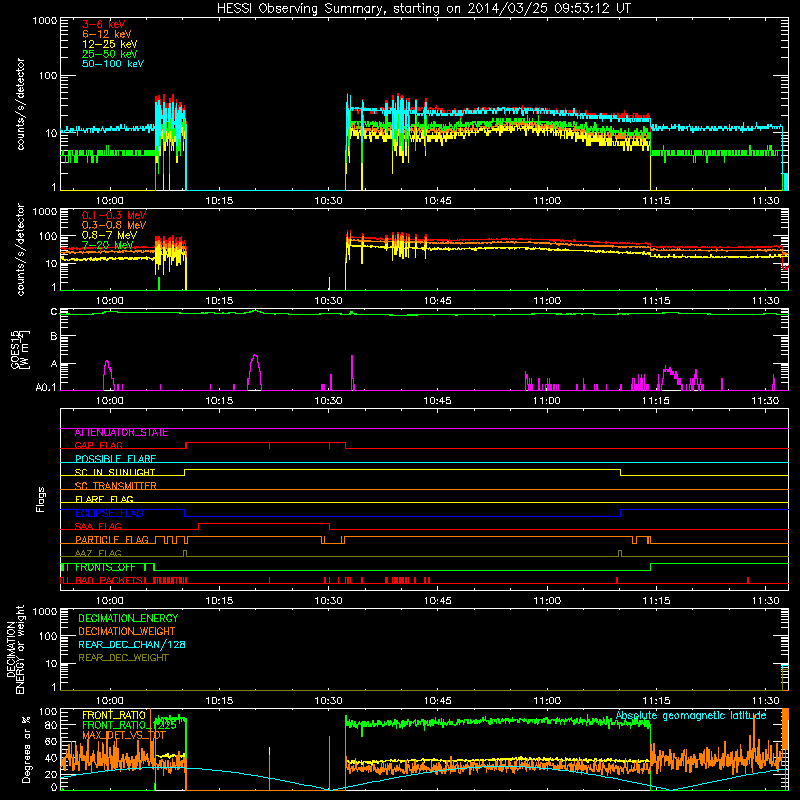Select the 0.3-0.8 MeV legend label
800x800 pixels.
114,225
